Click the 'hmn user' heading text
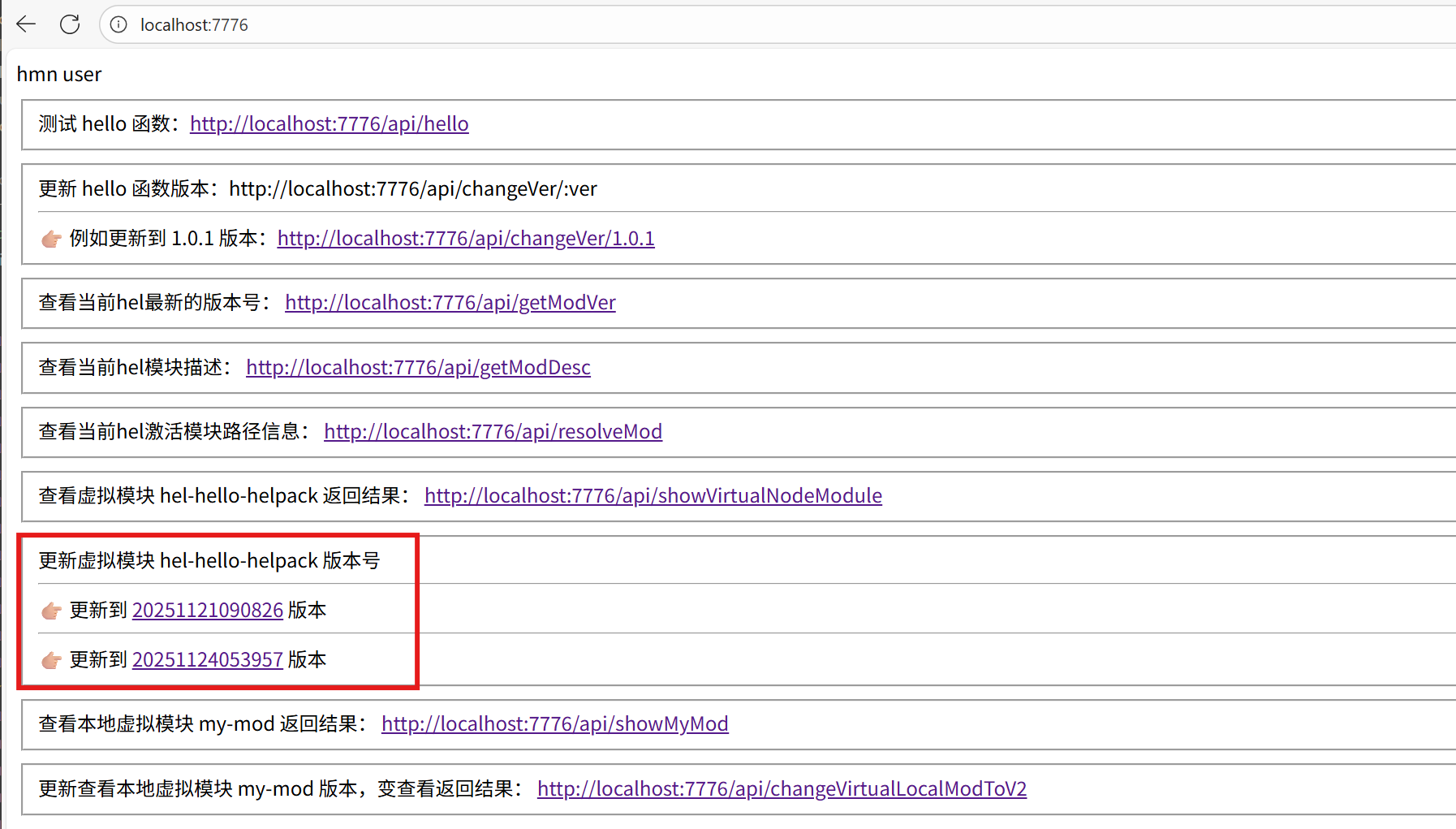This screenshot has width=1456, height=829. (59, 75)
